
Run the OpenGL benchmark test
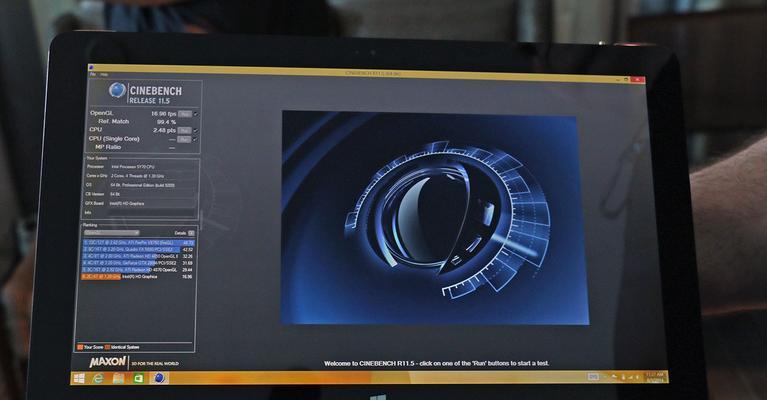185,114
